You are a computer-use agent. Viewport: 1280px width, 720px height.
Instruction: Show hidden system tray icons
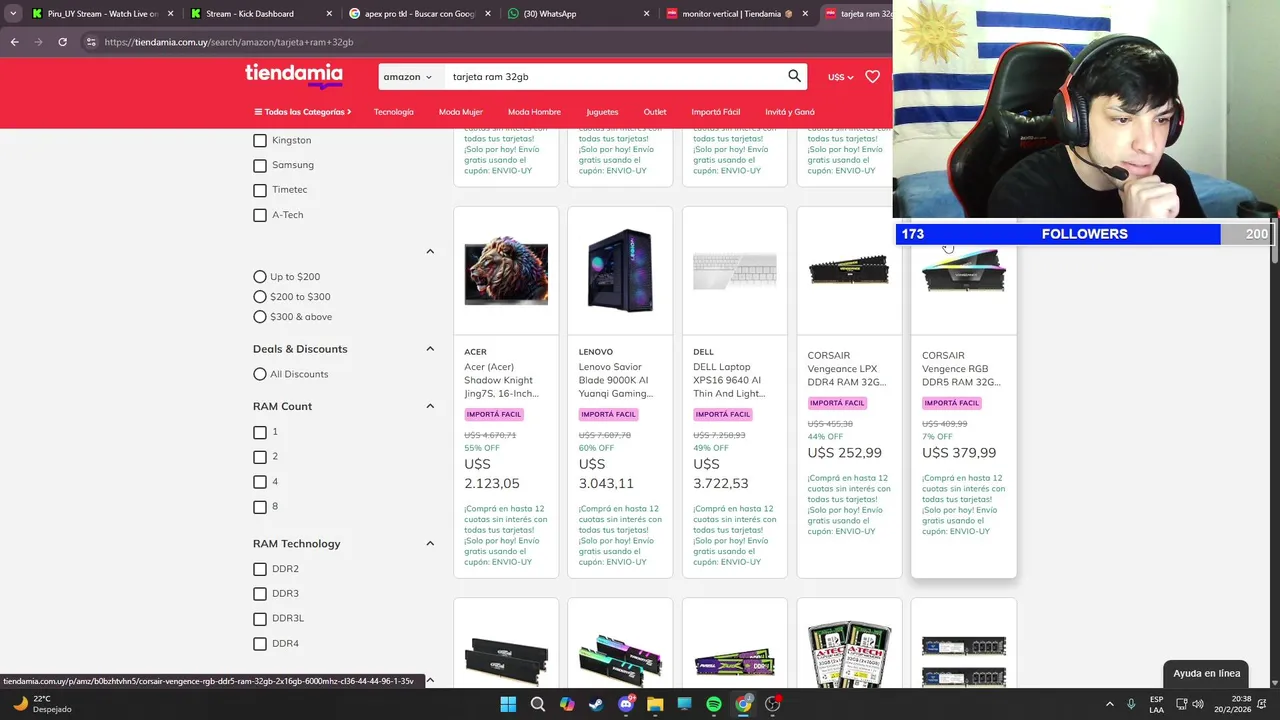(1109, 704)
